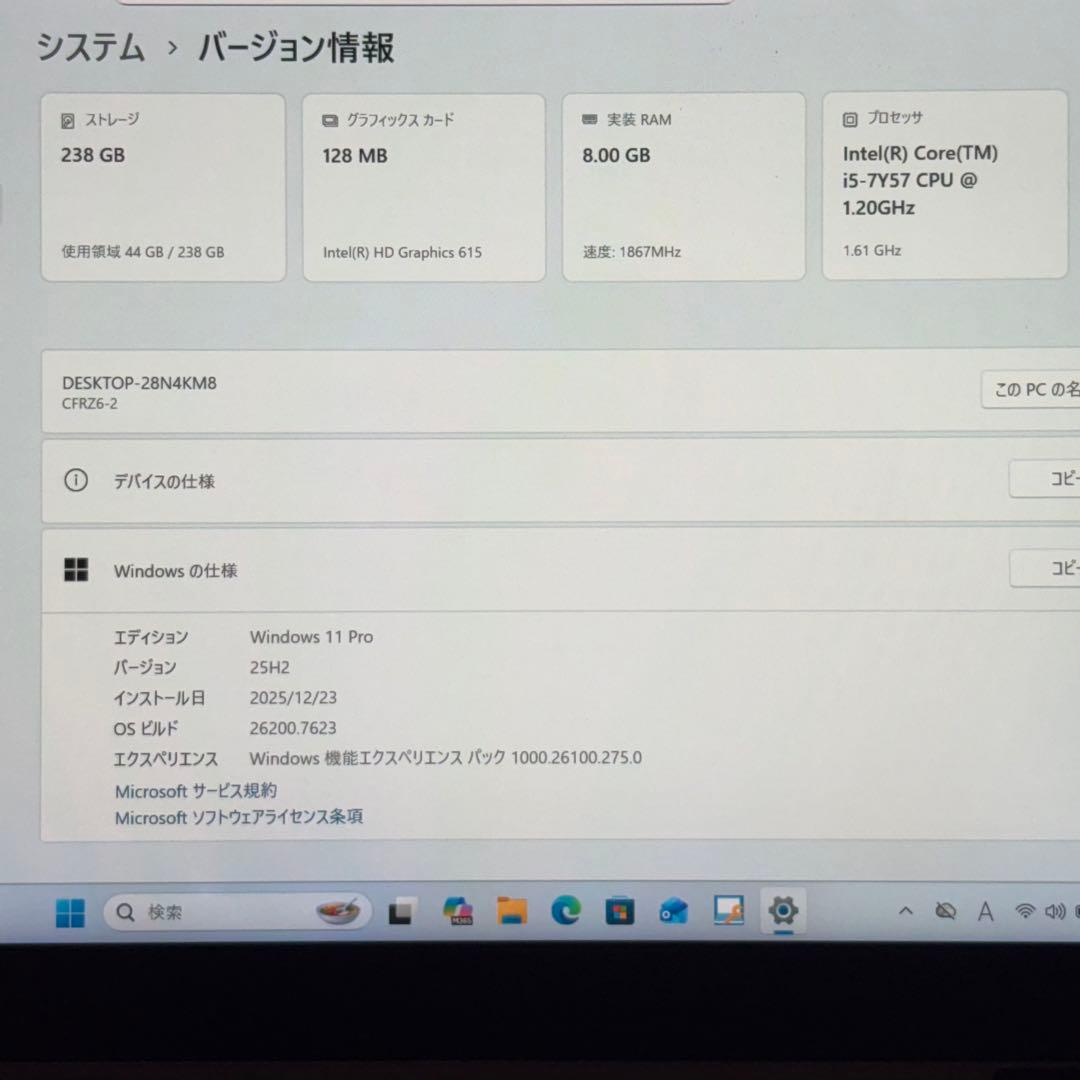The image size is (1080, 1080).
Task: Open the Wi-Fi icon in system tray
Action: (1024, 911)
